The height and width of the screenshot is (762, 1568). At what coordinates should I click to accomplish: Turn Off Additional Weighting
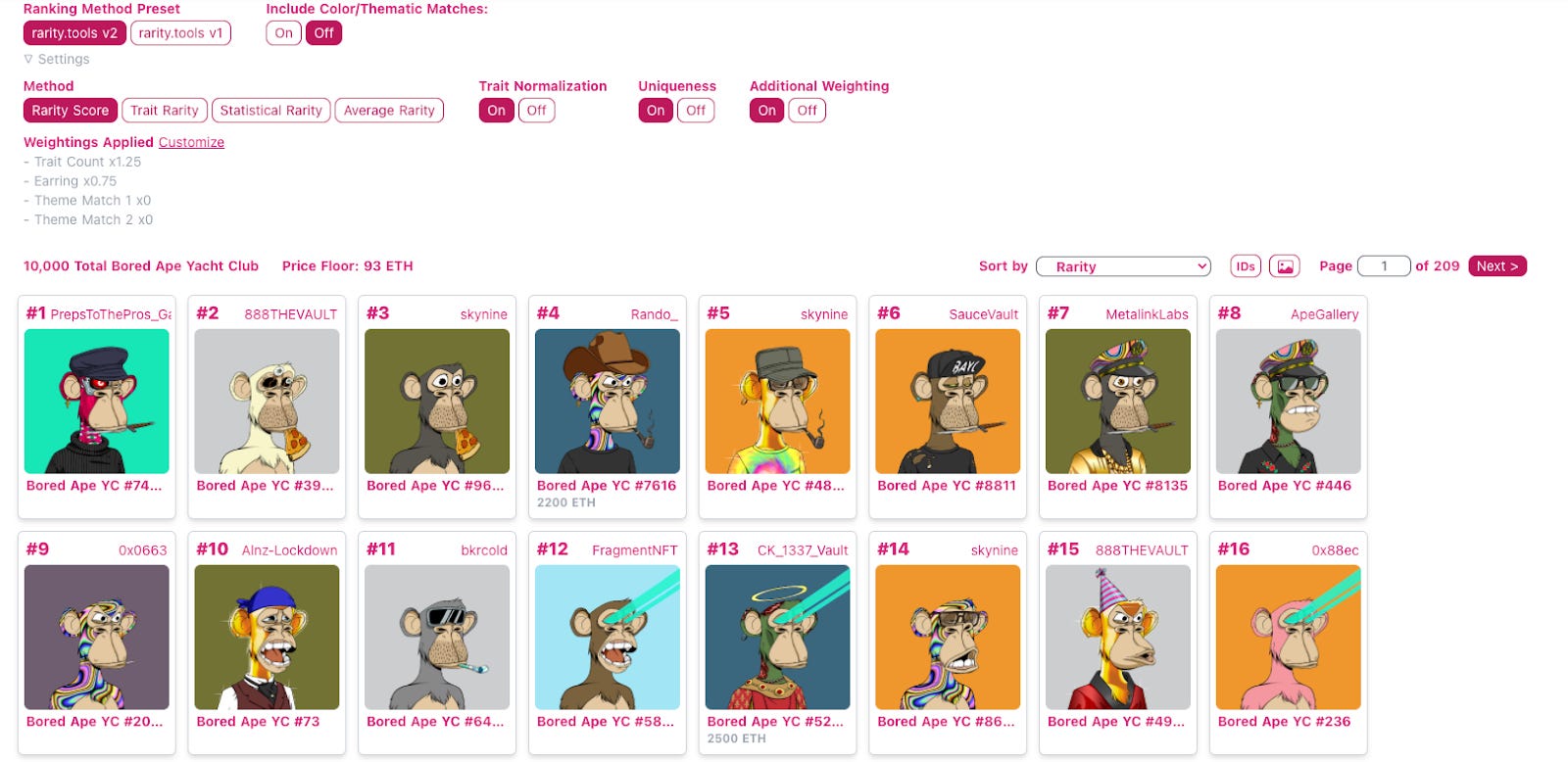[807, 111]
